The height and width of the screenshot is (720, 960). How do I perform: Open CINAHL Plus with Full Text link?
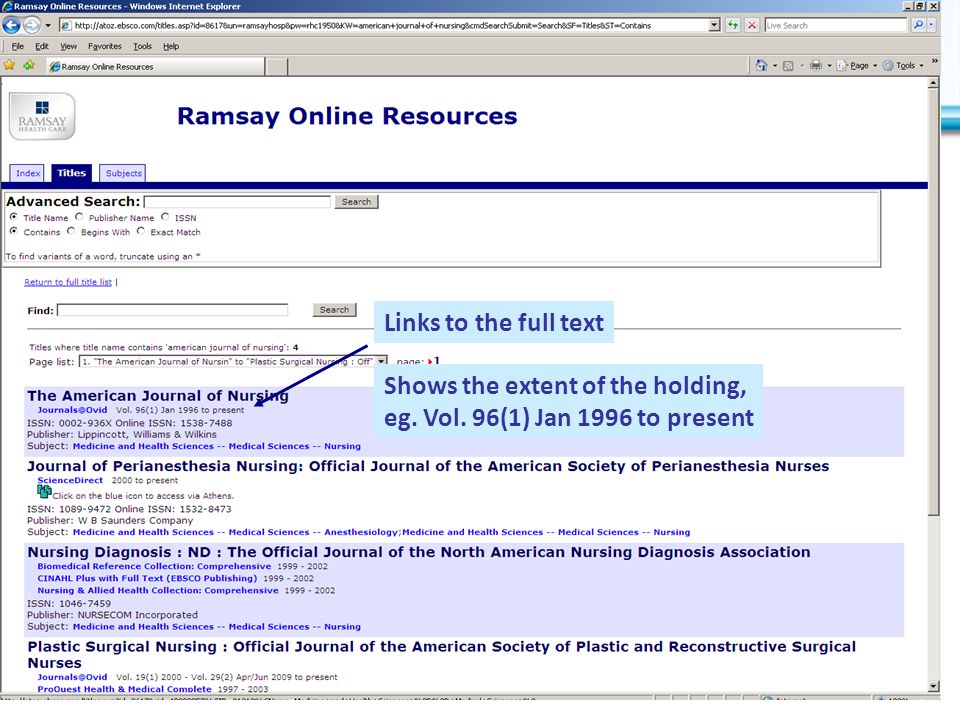click(x=147, y=578)
